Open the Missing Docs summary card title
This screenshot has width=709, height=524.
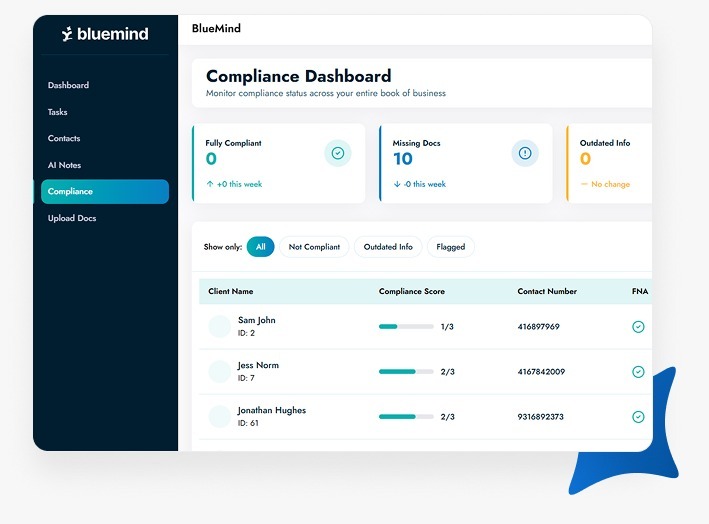click(x=416, y=143)
